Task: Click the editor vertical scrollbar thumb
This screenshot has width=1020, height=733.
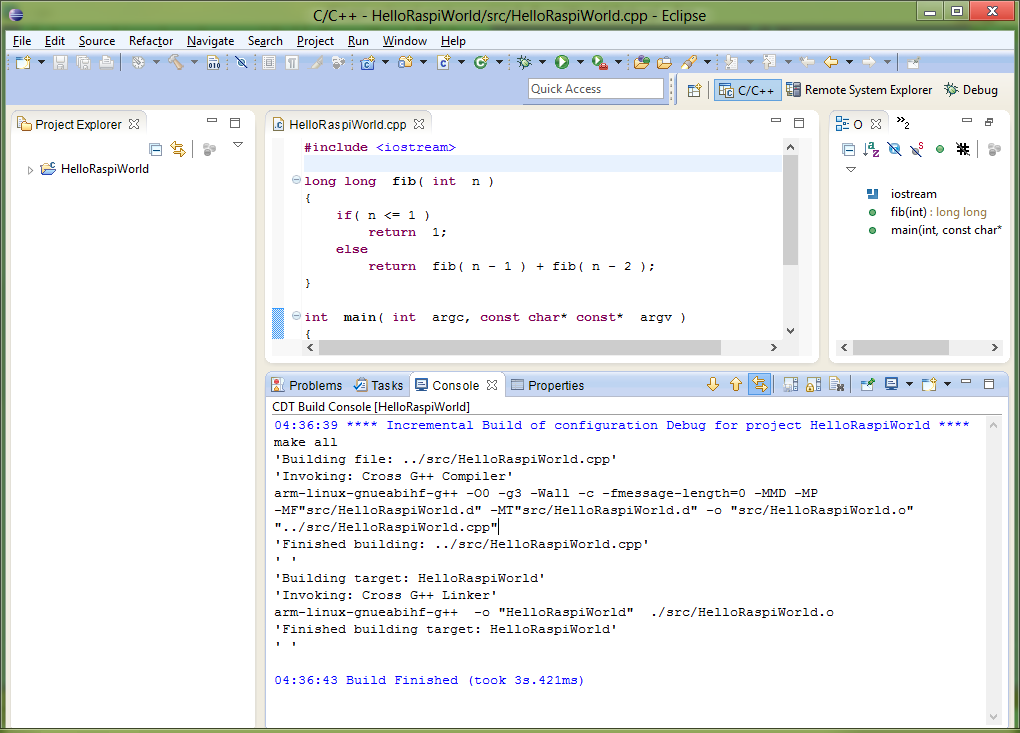Action: (x=790, y=210)
